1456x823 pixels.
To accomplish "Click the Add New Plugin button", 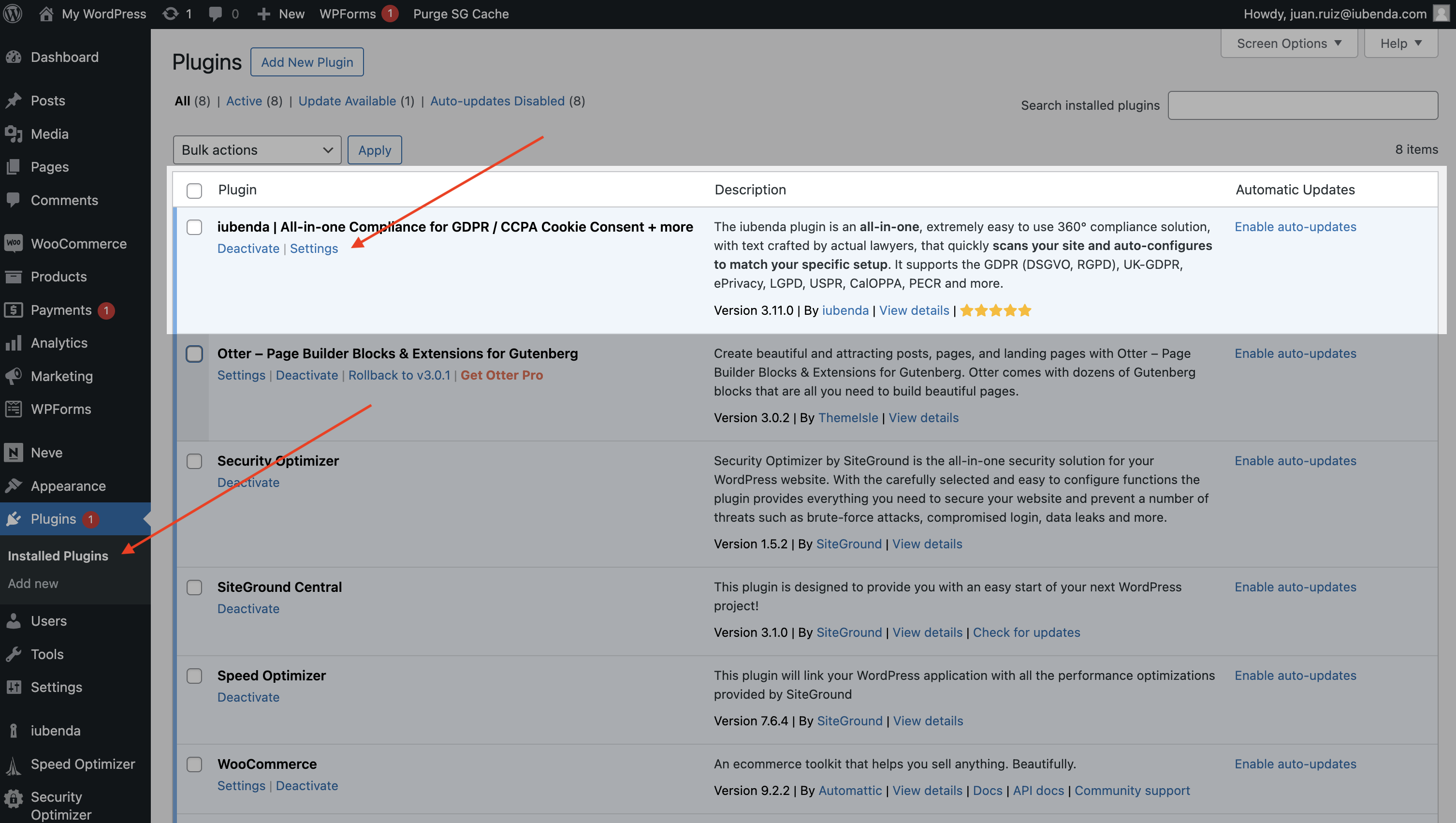I will point(307,61).
